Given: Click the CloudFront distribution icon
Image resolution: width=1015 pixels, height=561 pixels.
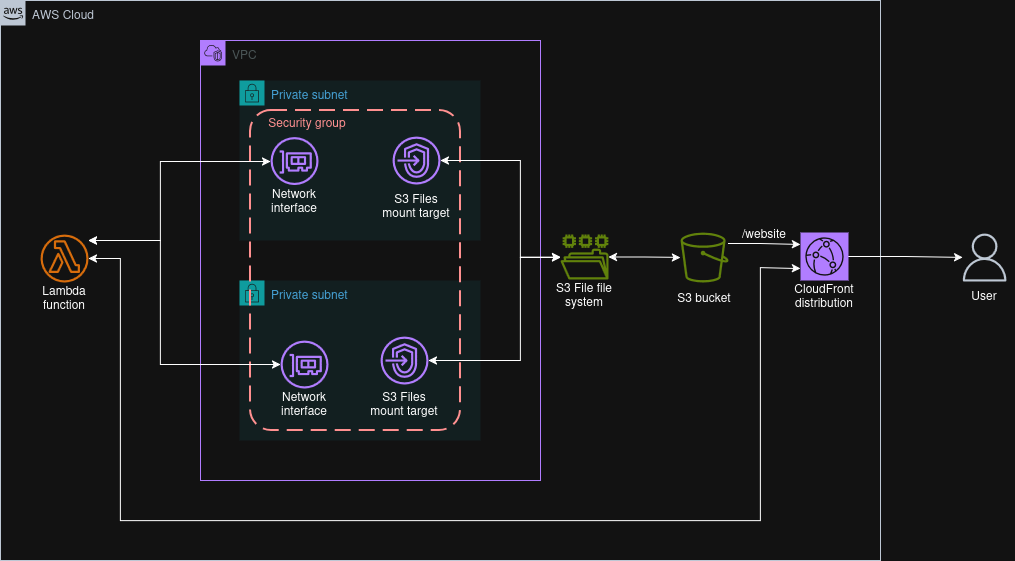Looking at the screenshot, I should click(x=824, y=257).
